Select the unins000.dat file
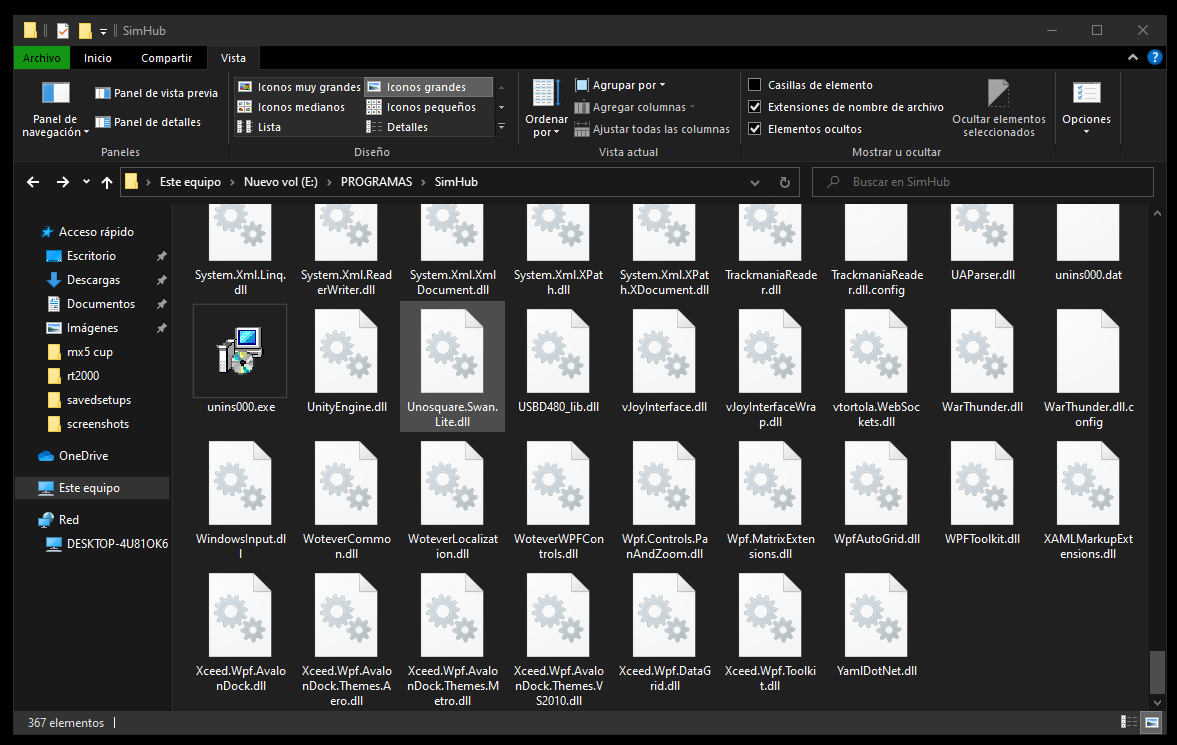This screenshot has width=1177, height=745. pos(1088,243)
